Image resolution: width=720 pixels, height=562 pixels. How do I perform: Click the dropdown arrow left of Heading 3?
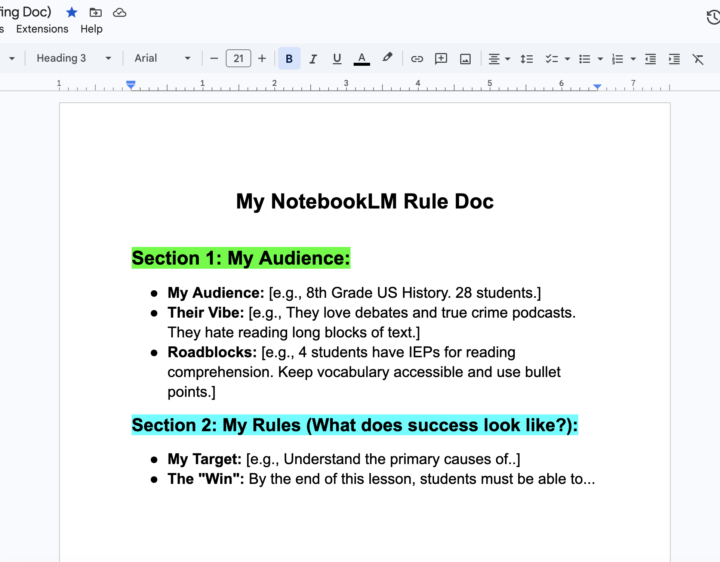click(x=12, y=58)
